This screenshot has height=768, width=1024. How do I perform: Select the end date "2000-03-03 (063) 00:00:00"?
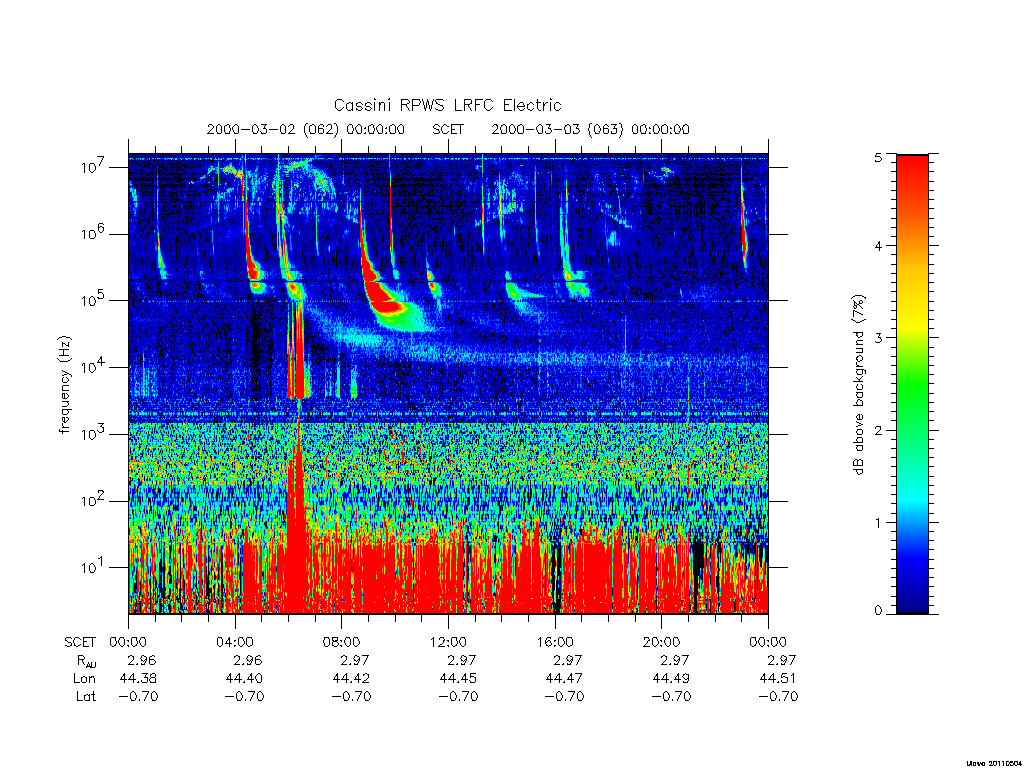590,129
